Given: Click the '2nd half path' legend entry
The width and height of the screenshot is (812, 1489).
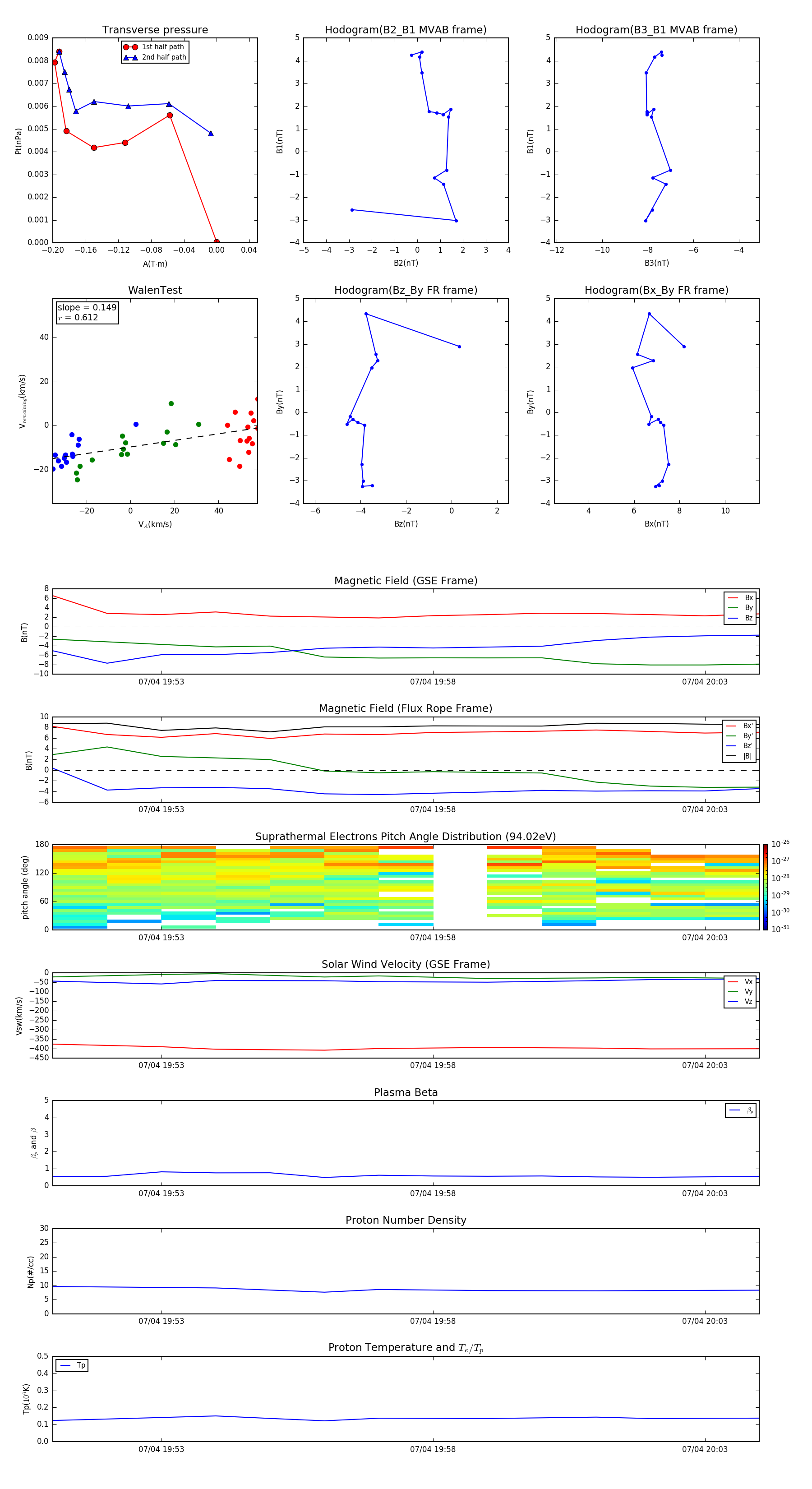Looking at the screenshot, I should (x=155, y=57).
